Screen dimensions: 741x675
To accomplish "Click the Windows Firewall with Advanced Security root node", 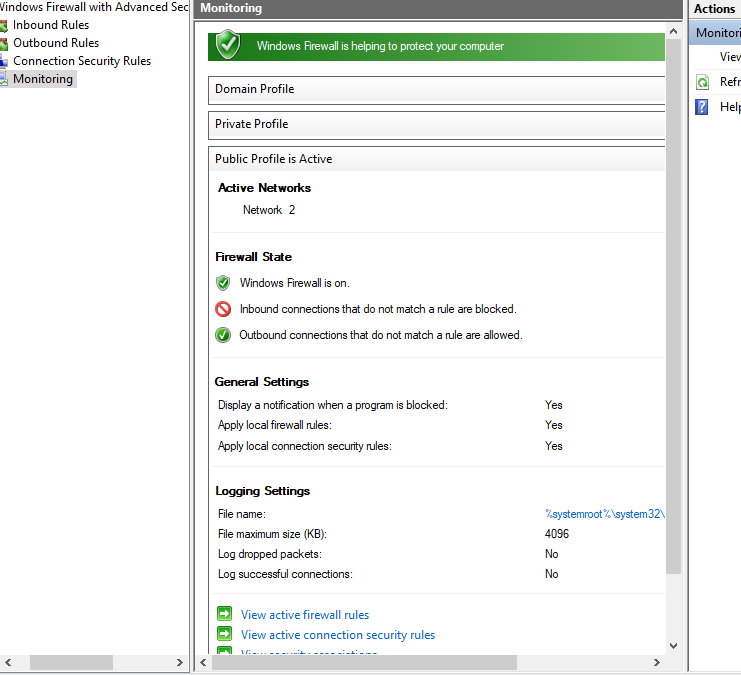I will tap(94, 7).
